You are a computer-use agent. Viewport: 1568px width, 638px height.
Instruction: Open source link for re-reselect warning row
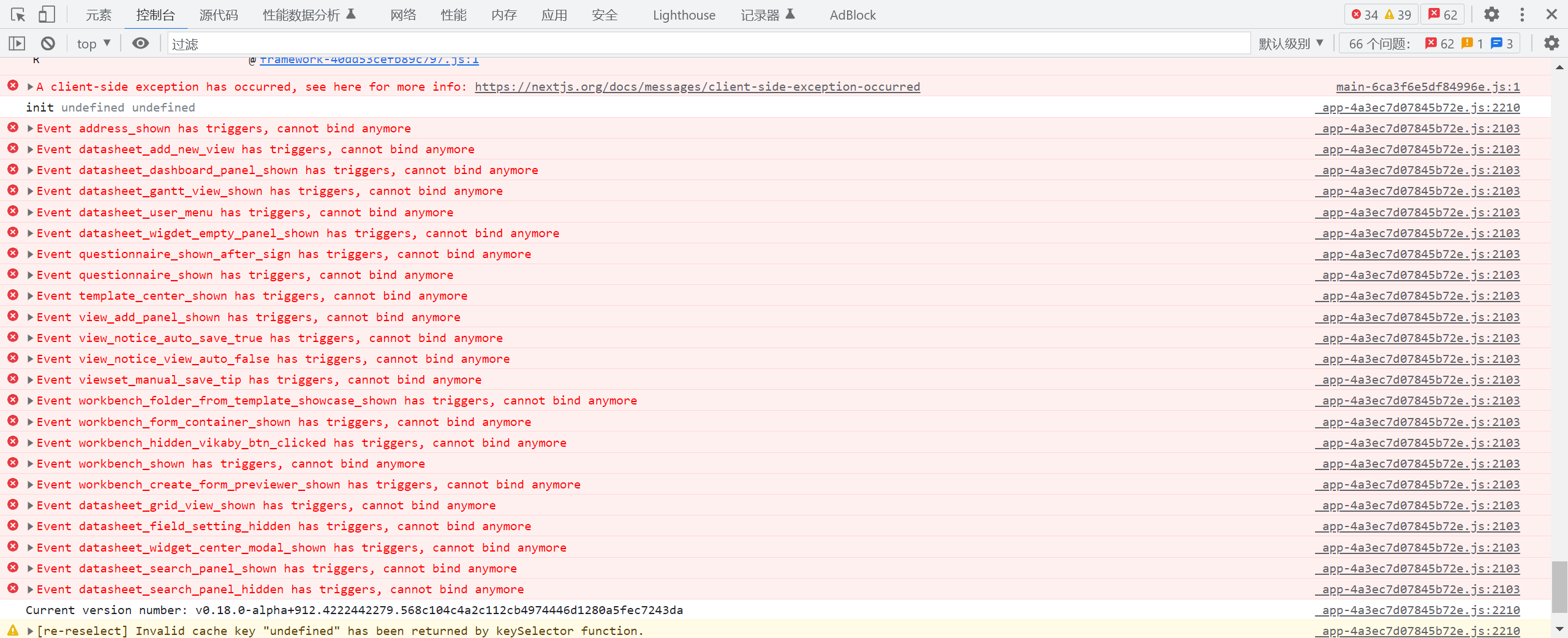pos(1418,631)
